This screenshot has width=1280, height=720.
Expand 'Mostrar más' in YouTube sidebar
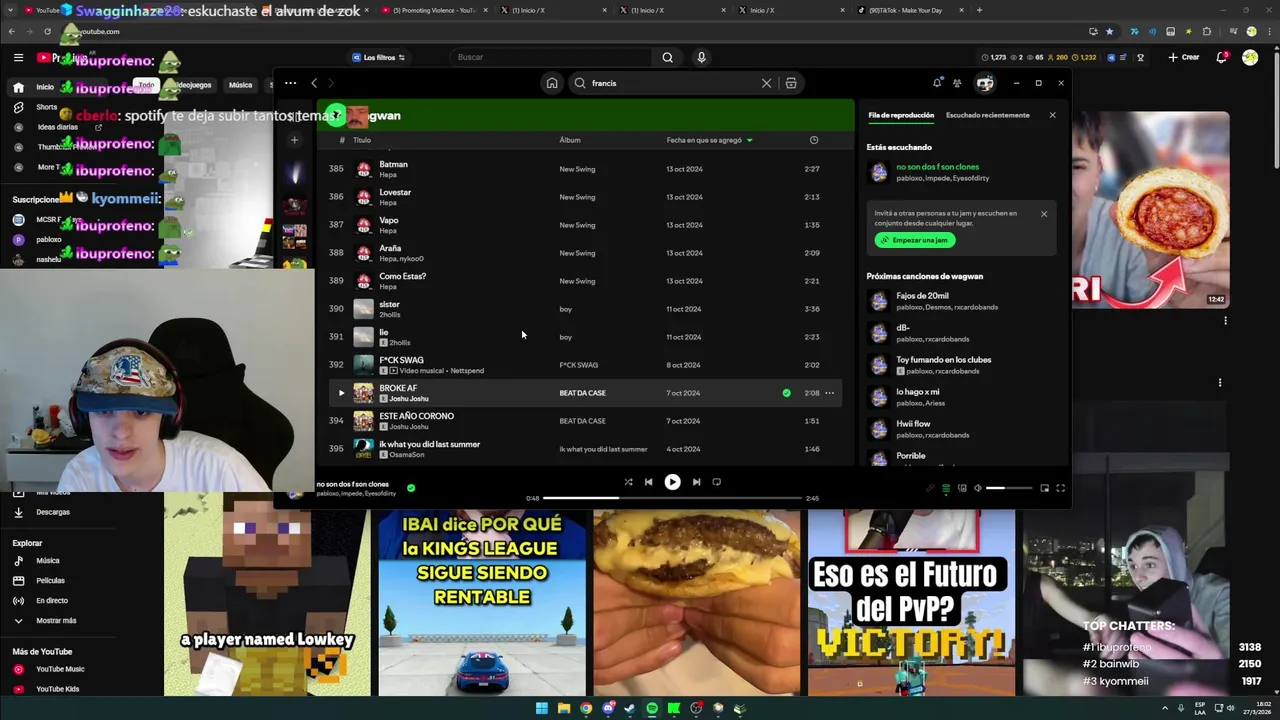56,620
